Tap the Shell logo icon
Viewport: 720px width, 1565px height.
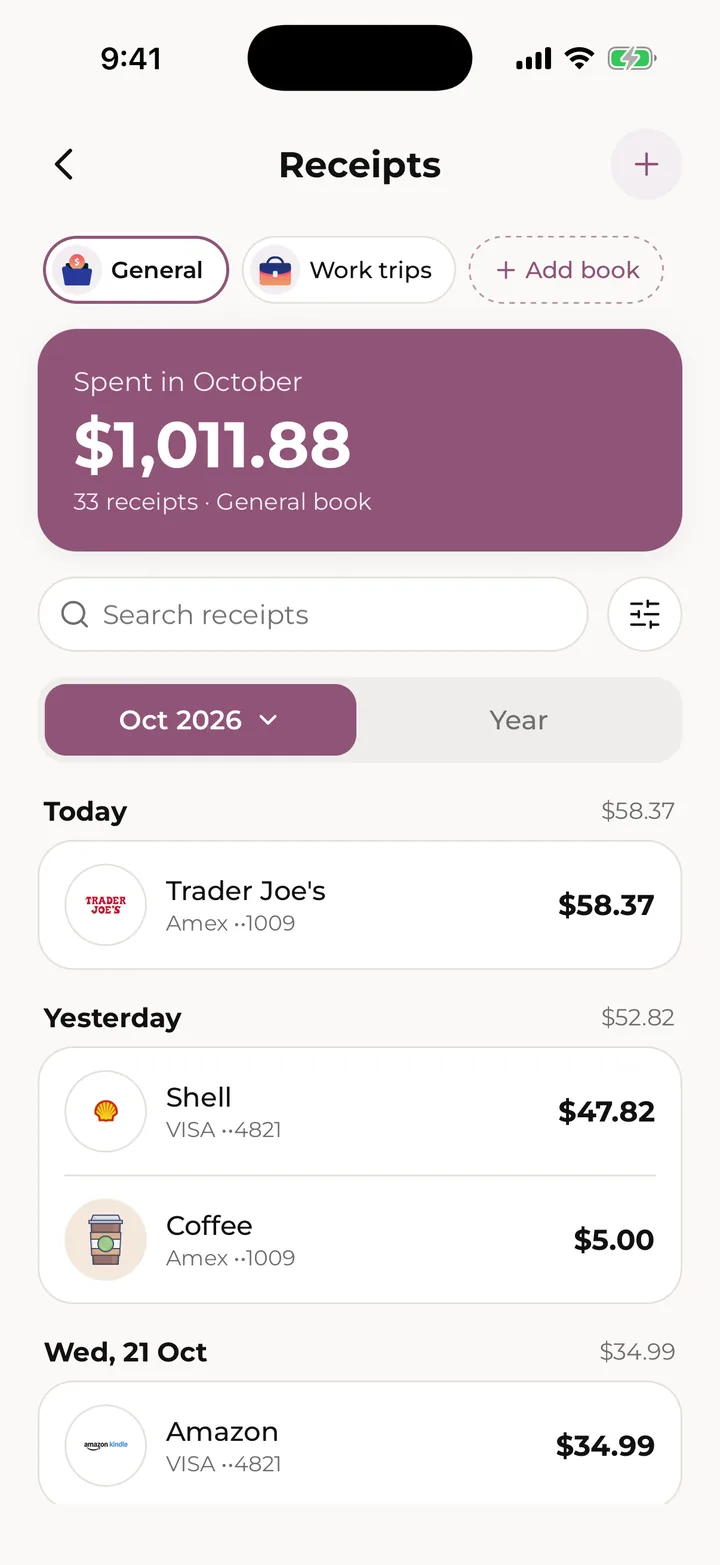(x=106, y=1111)
